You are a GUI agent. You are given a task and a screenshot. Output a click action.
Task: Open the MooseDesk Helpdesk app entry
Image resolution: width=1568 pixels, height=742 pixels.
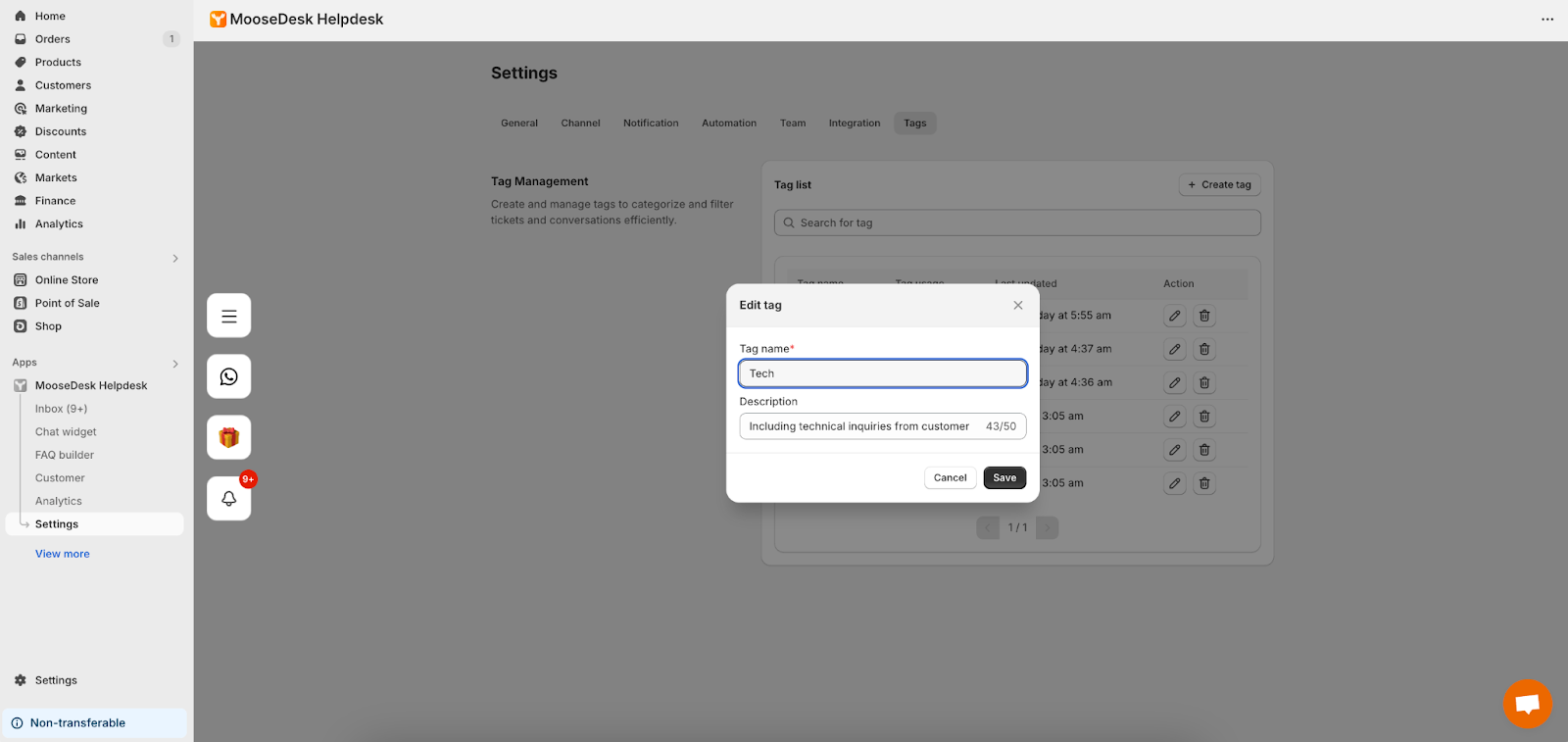click(93, 385)
